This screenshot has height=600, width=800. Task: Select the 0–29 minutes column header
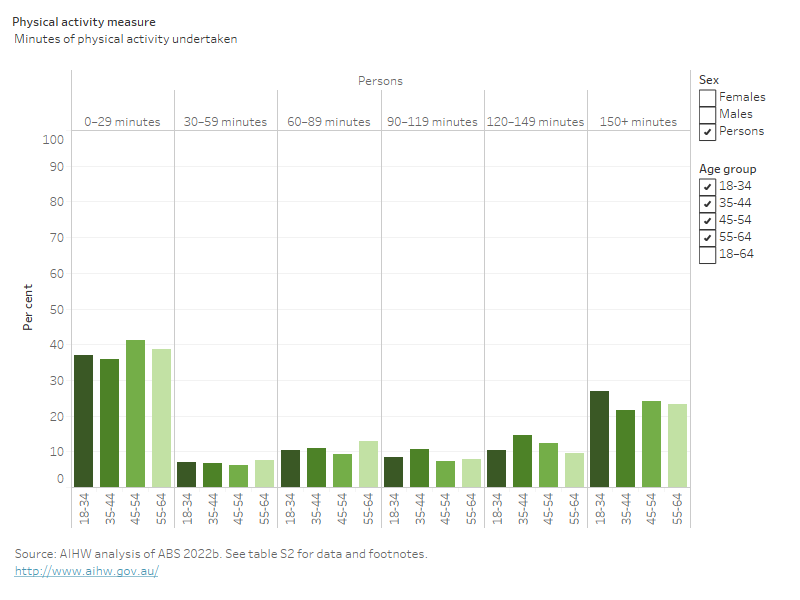(122, 122)
